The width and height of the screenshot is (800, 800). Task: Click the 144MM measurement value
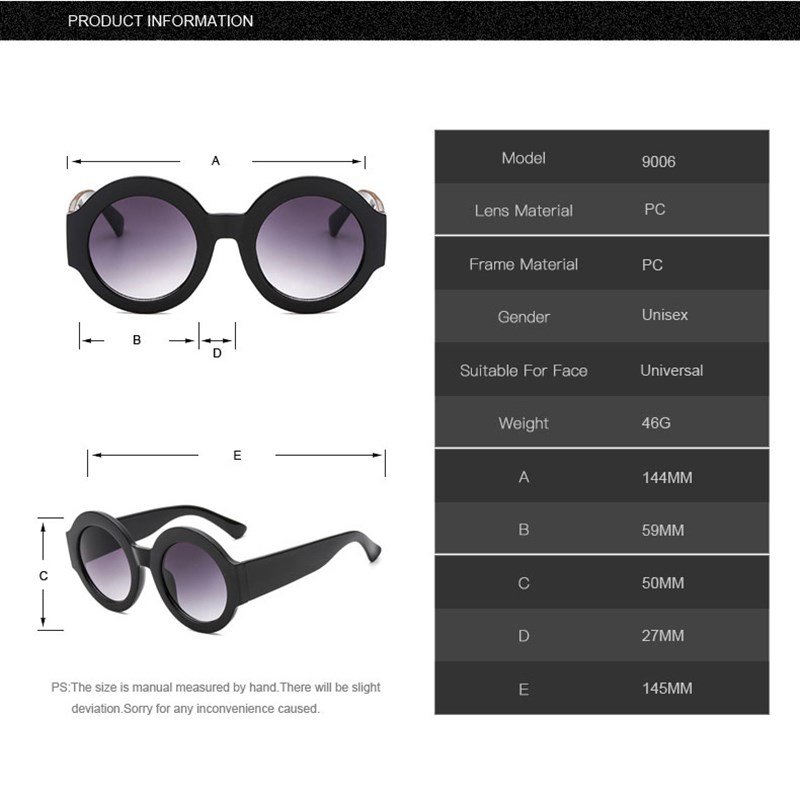point(667,478)
